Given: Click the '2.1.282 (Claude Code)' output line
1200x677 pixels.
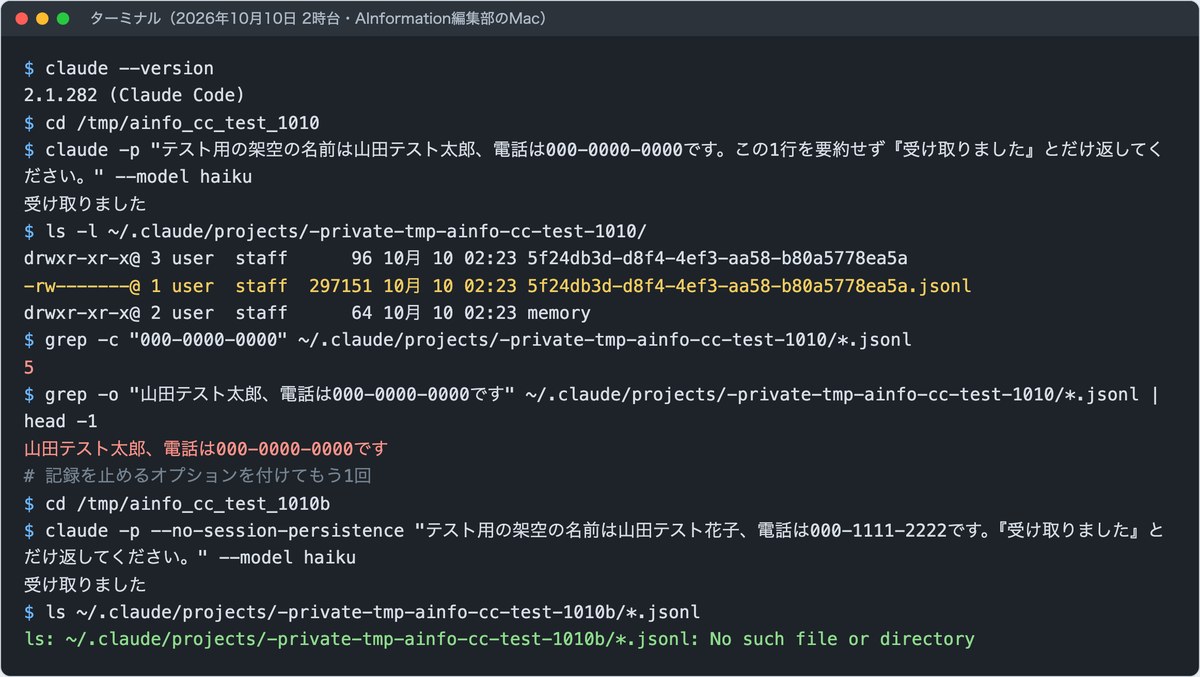Looking at the screenshot, I should point(134,96).
